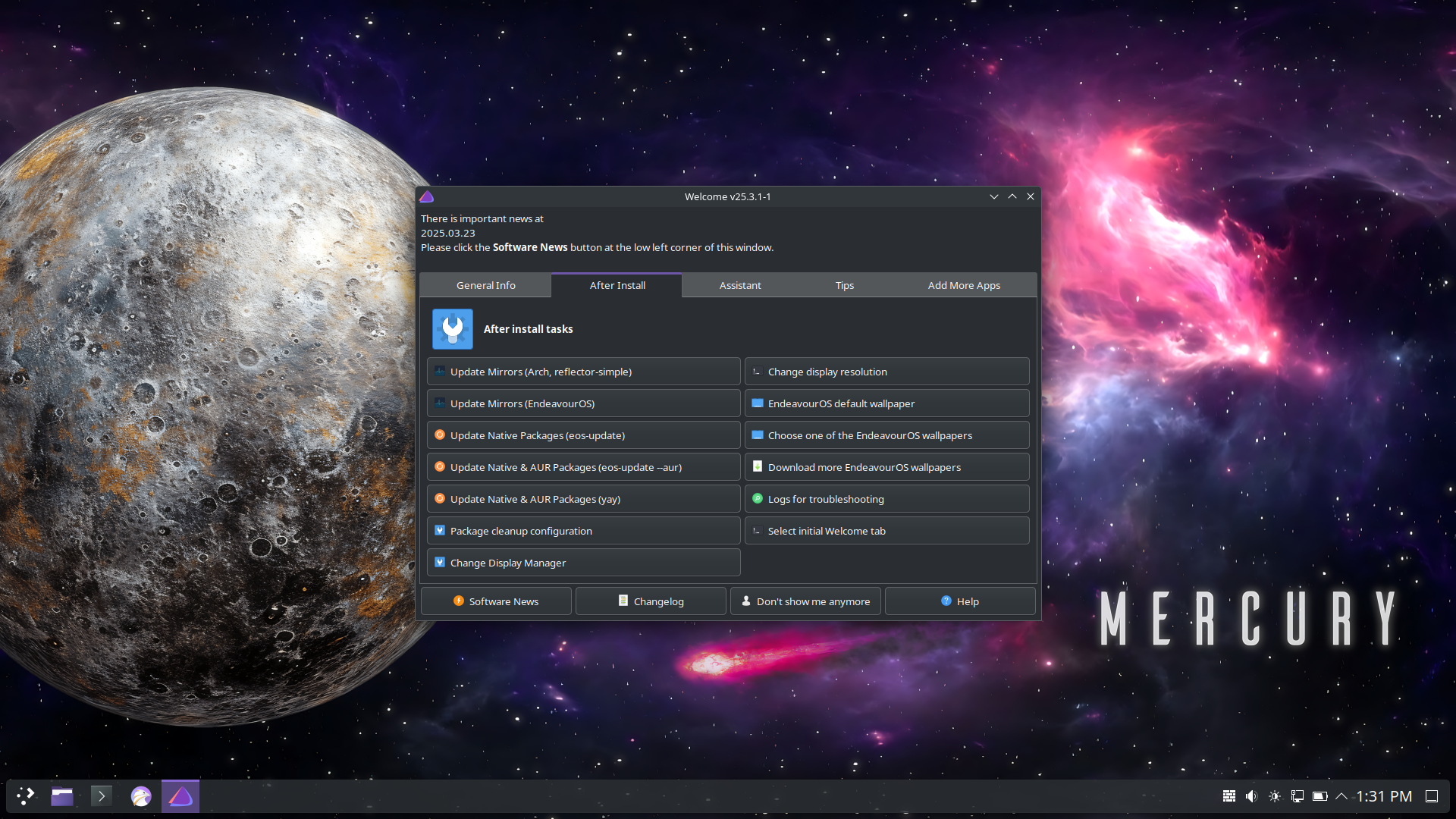Viewport: 1456px width, 819px height.
Task: Open the brightness settings tray icon
Action: point(1275,796)
